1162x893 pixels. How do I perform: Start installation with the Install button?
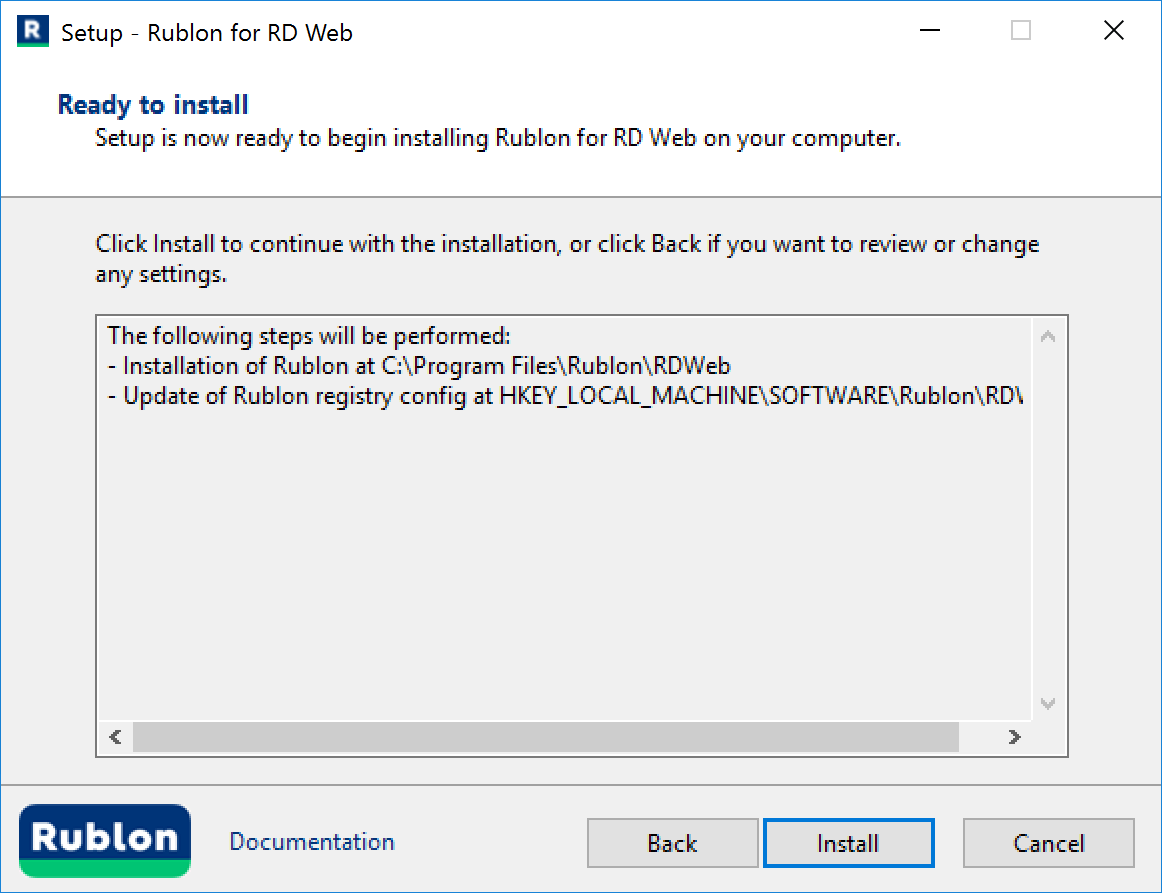[x=848, y=843]
